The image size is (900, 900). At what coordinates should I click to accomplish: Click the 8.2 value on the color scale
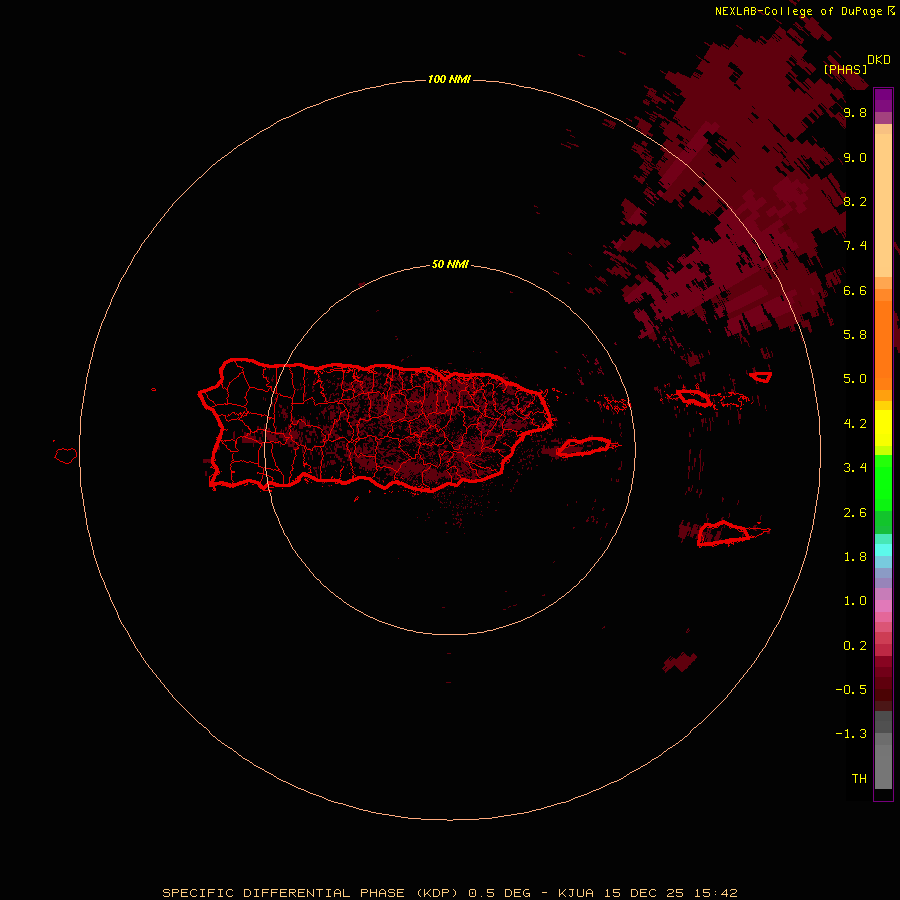[855, 201]
